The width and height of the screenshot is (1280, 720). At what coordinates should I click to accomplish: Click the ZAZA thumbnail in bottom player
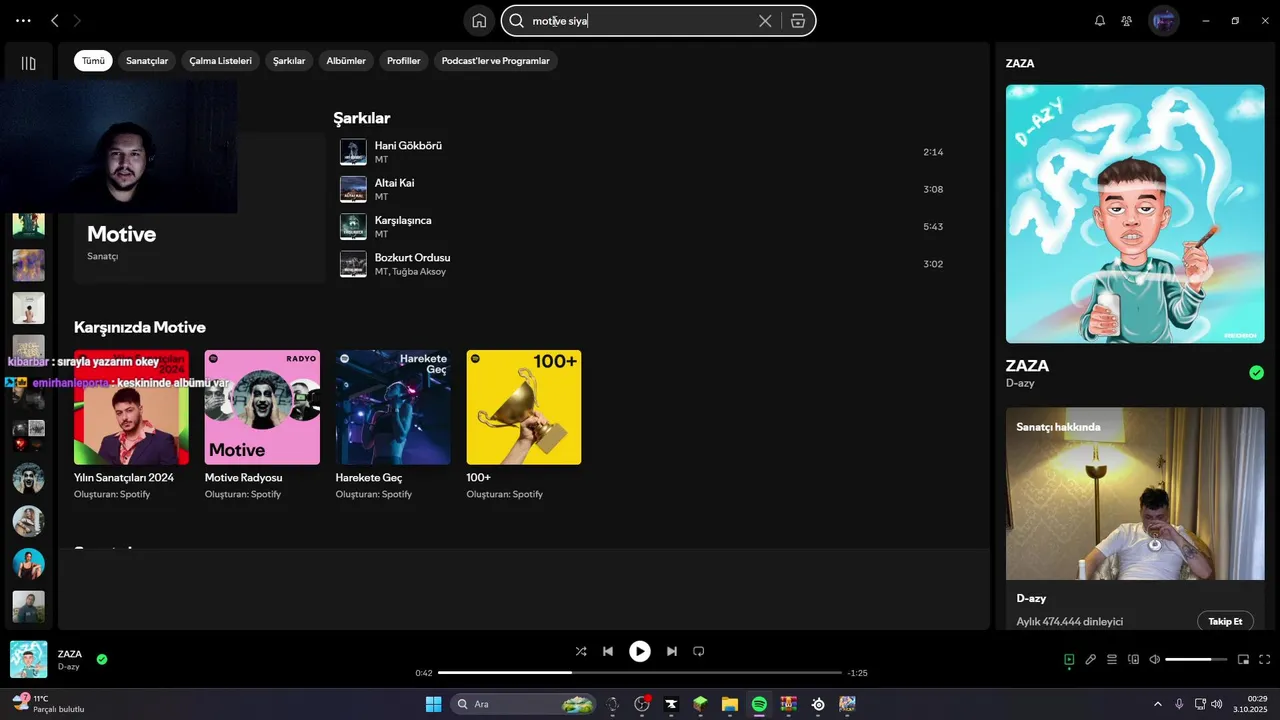click(28, 659)
